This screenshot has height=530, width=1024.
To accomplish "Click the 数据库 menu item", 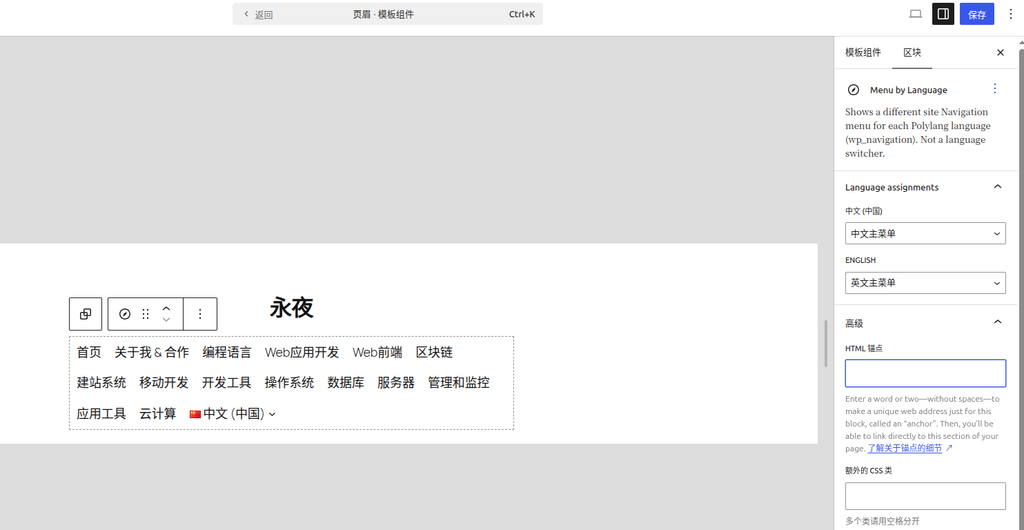I will click(345, 382).
